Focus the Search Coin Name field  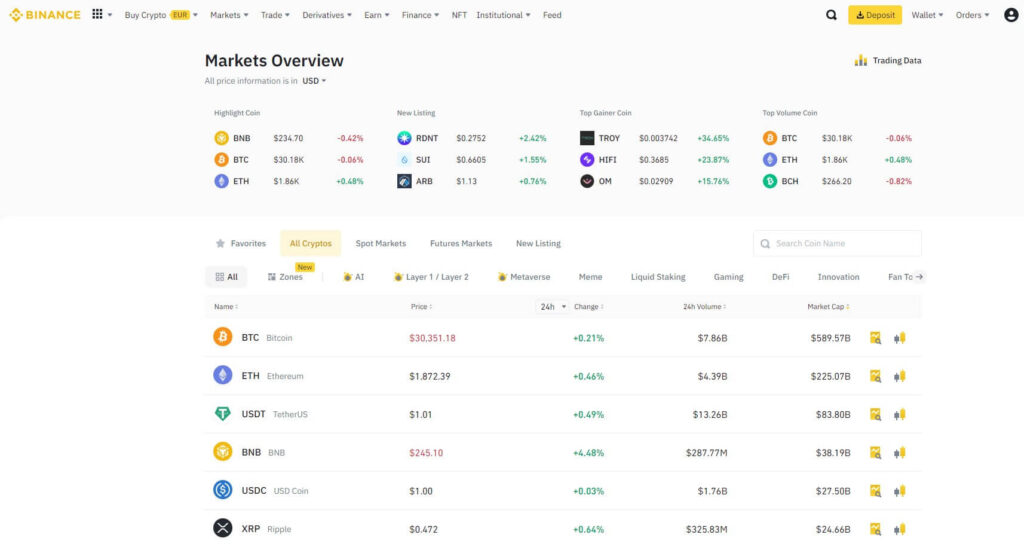click(x=837, y=243)
